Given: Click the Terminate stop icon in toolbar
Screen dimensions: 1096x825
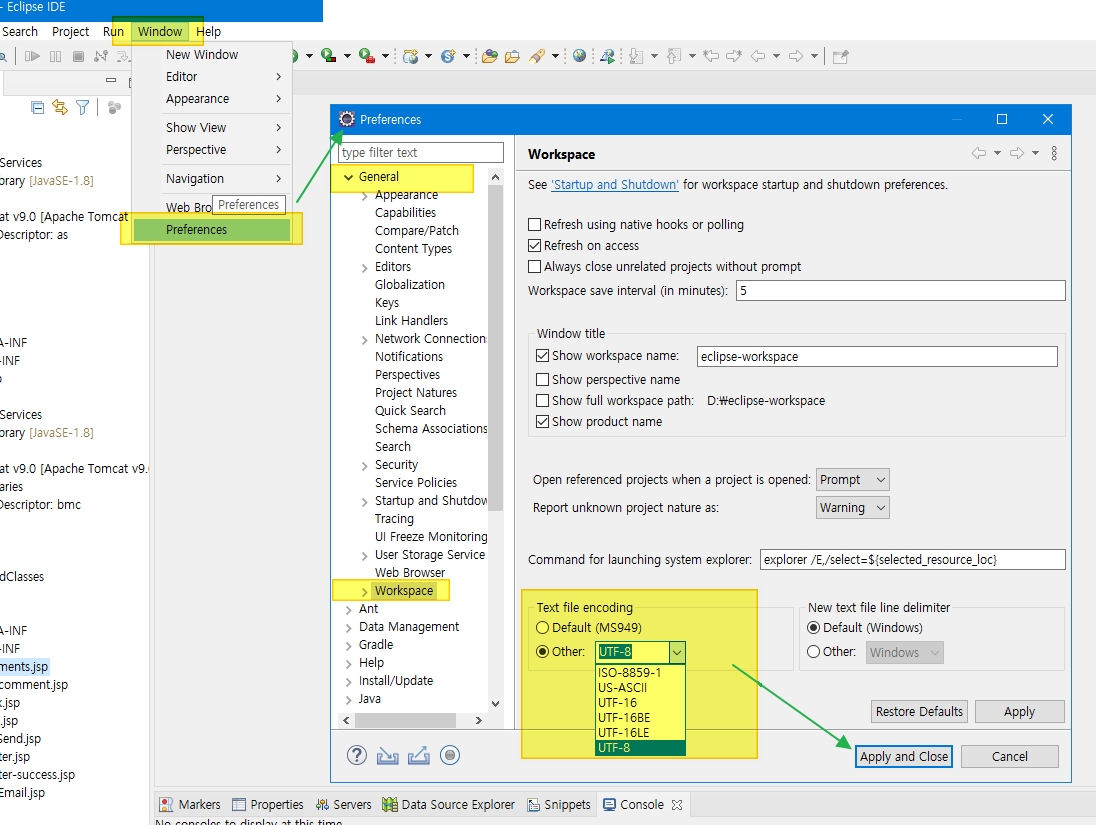Looking at the screenshot, I should [78, 56].
